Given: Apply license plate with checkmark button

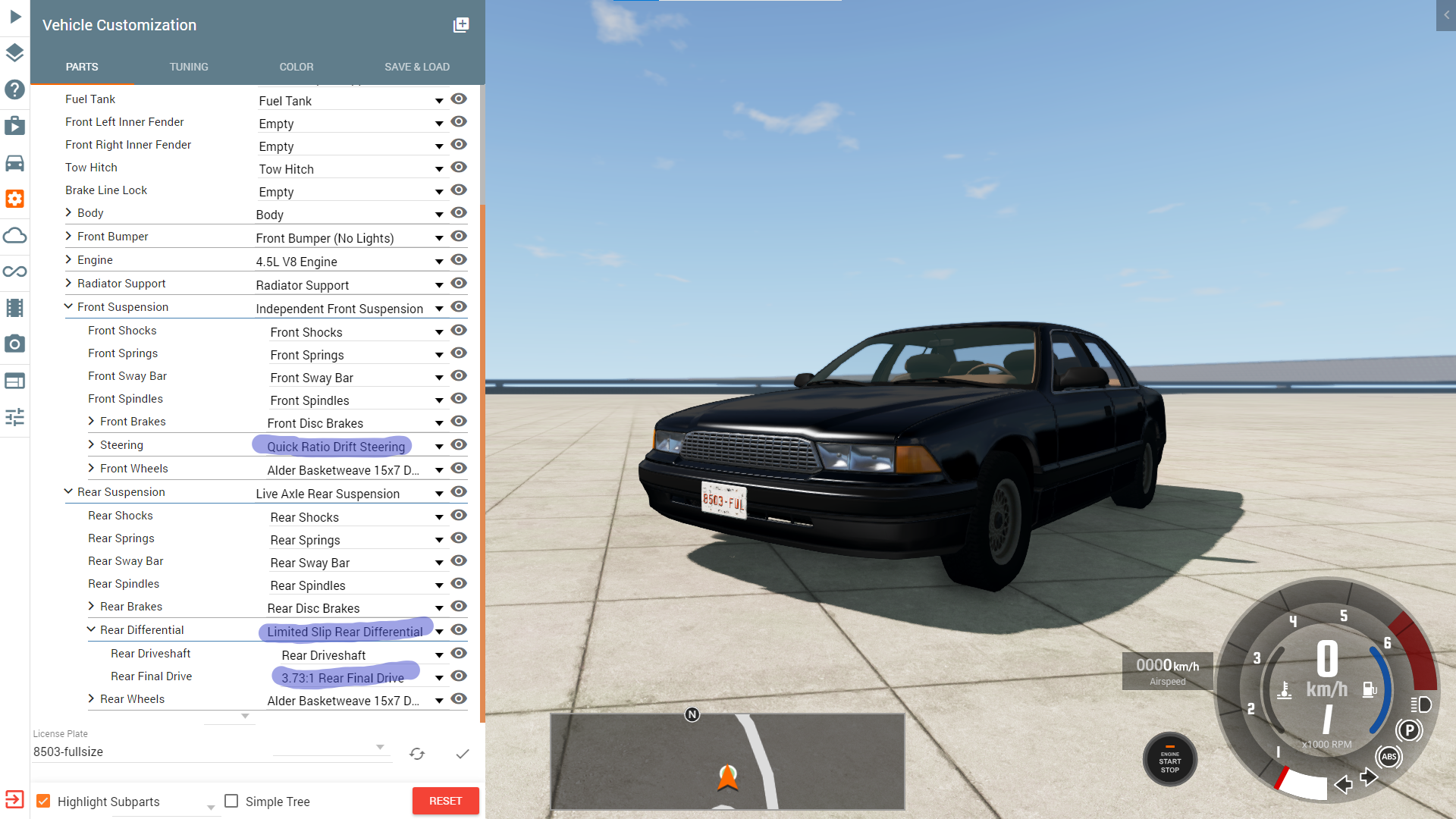Looking at the screenshot, I should [463, 754].
